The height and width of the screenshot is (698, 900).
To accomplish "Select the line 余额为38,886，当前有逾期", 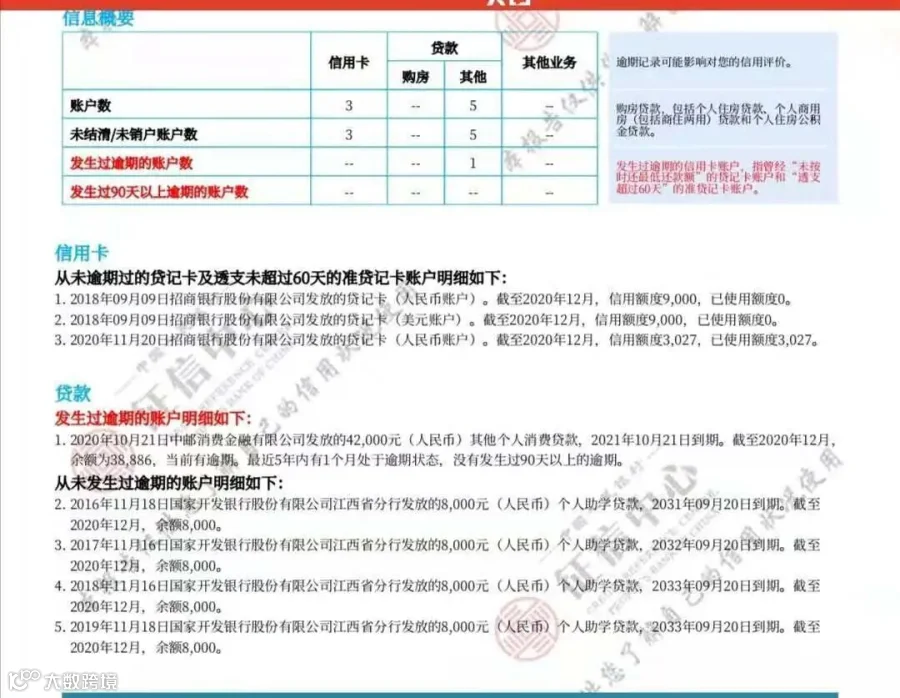I will tap(347, 460).
